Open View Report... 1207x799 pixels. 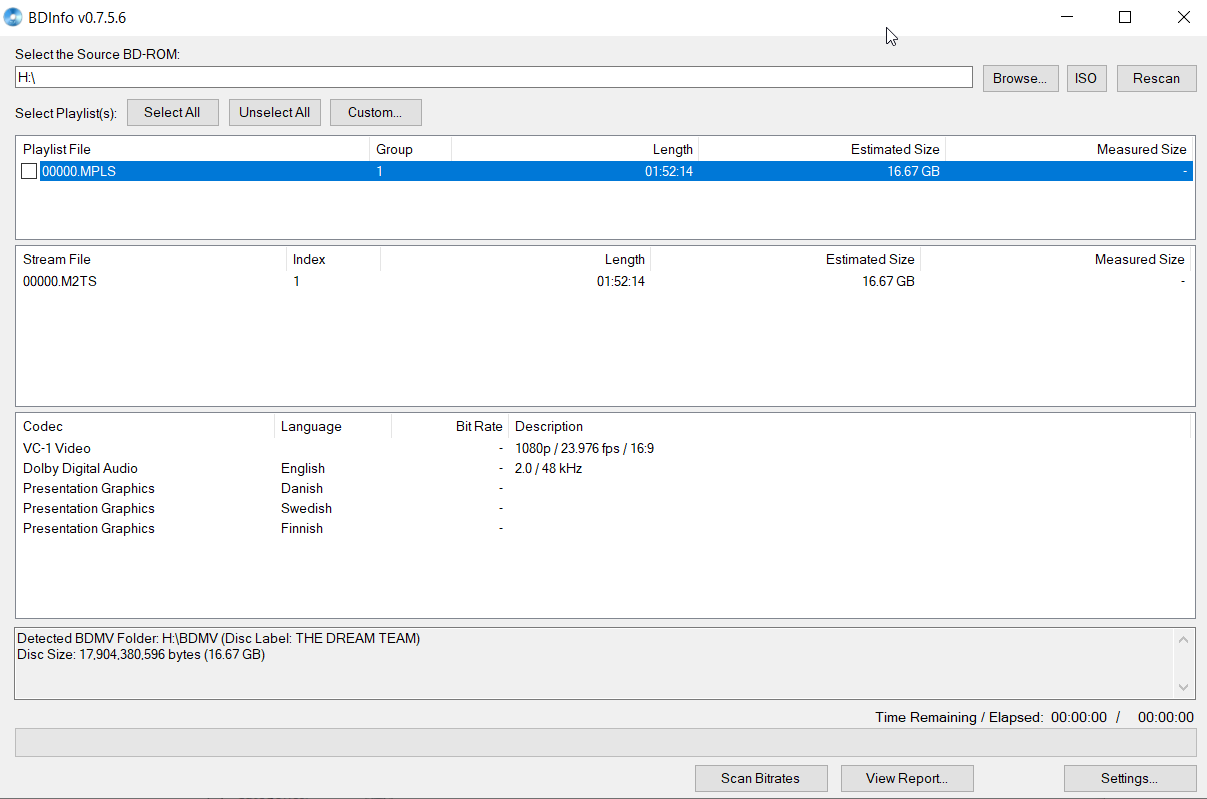[x=907, y=778]
